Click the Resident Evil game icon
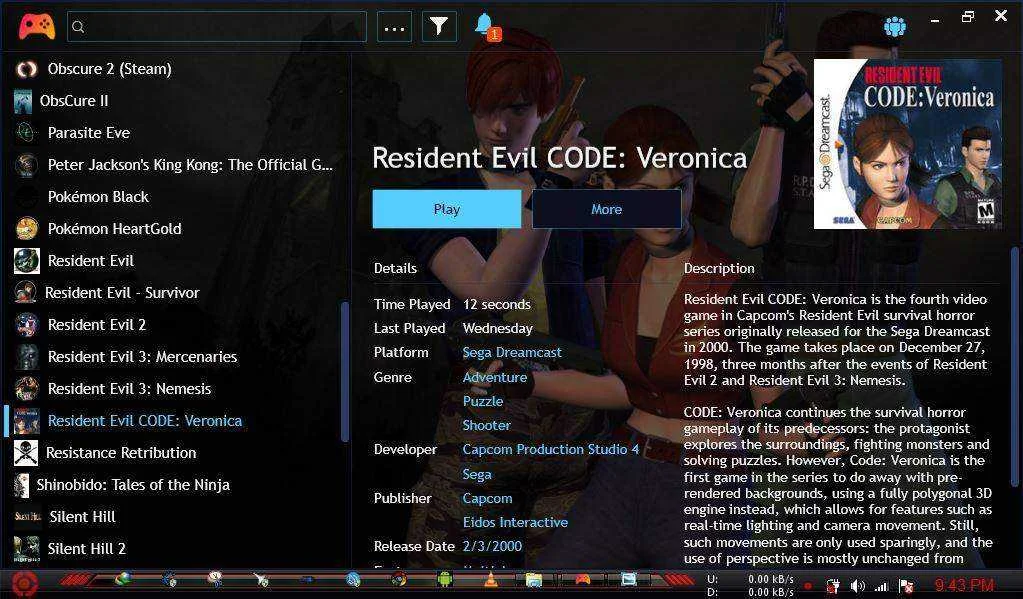 27,261
